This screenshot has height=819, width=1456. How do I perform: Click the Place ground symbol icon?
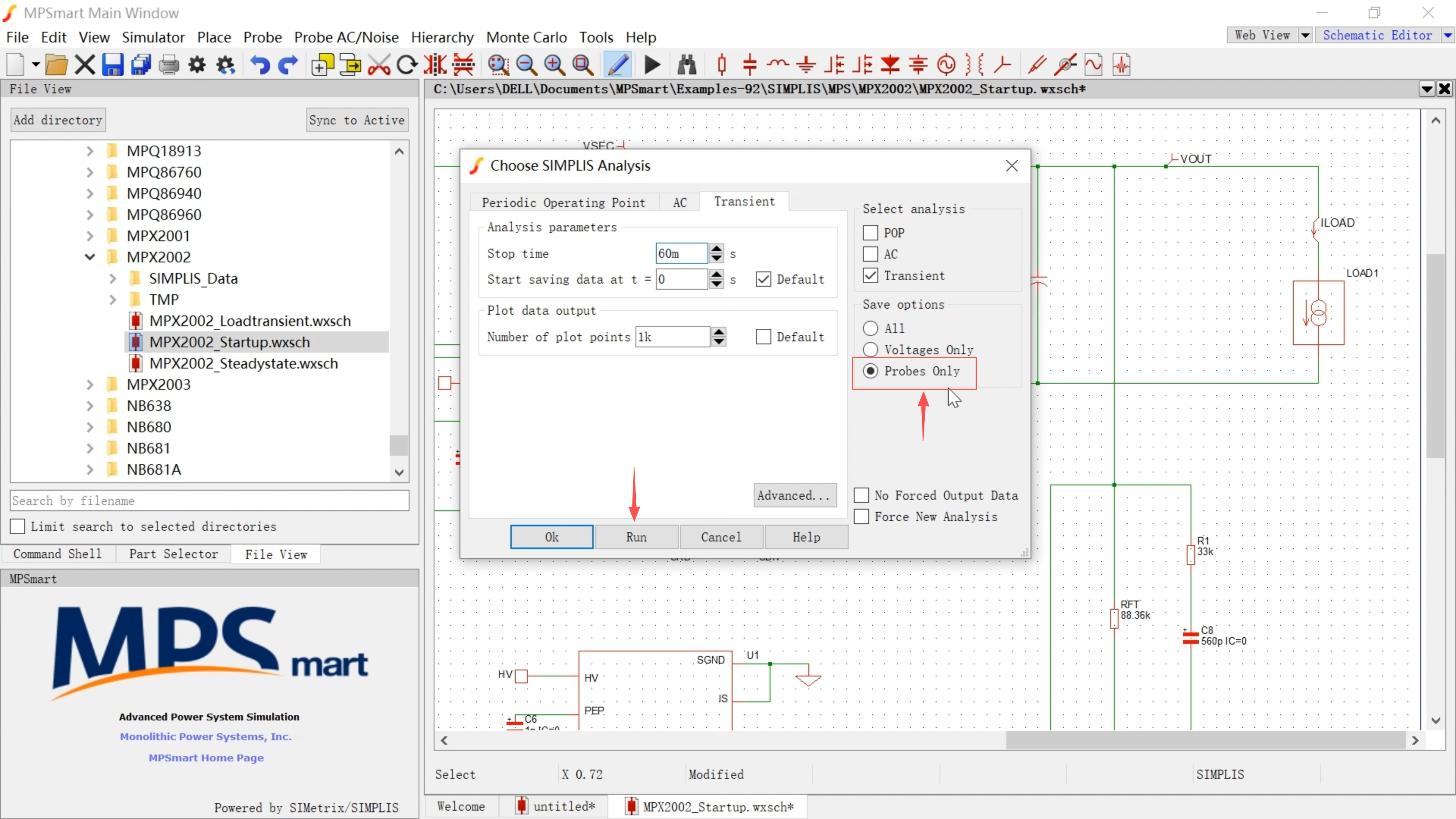pos(806,65)
